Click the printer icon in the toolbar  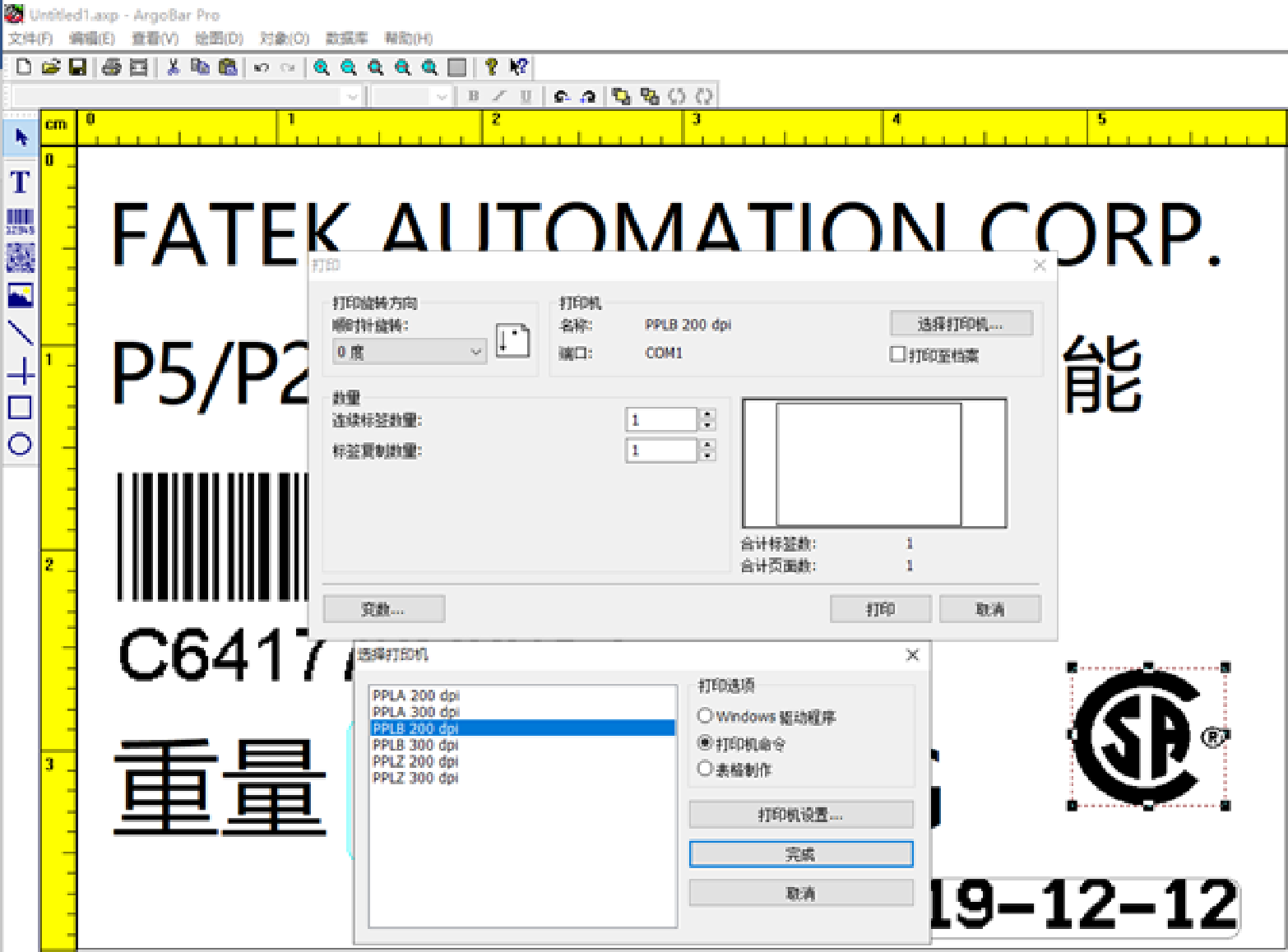pyautogui.click(x=112, y=67)
